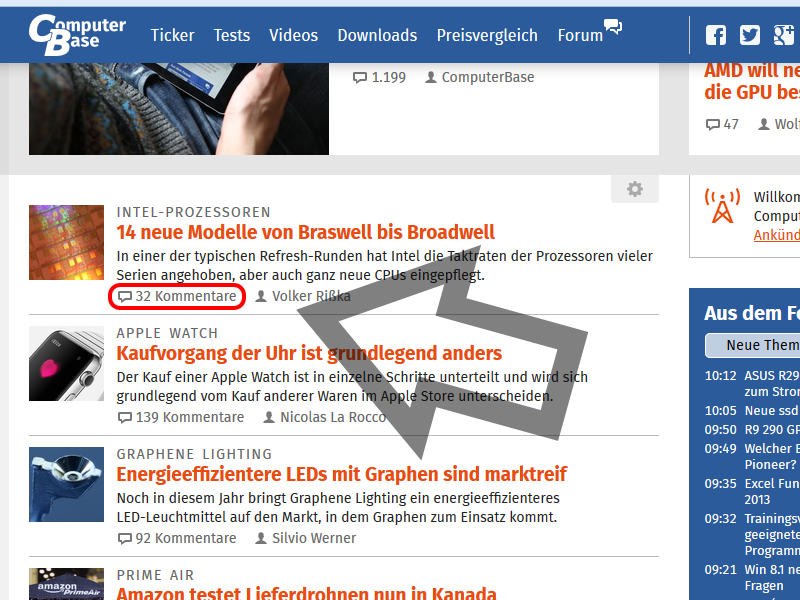This screenshot has height=600, width=800.
Task: Open the AMD will GPU sidebar headline
Action: click(752, 82)
